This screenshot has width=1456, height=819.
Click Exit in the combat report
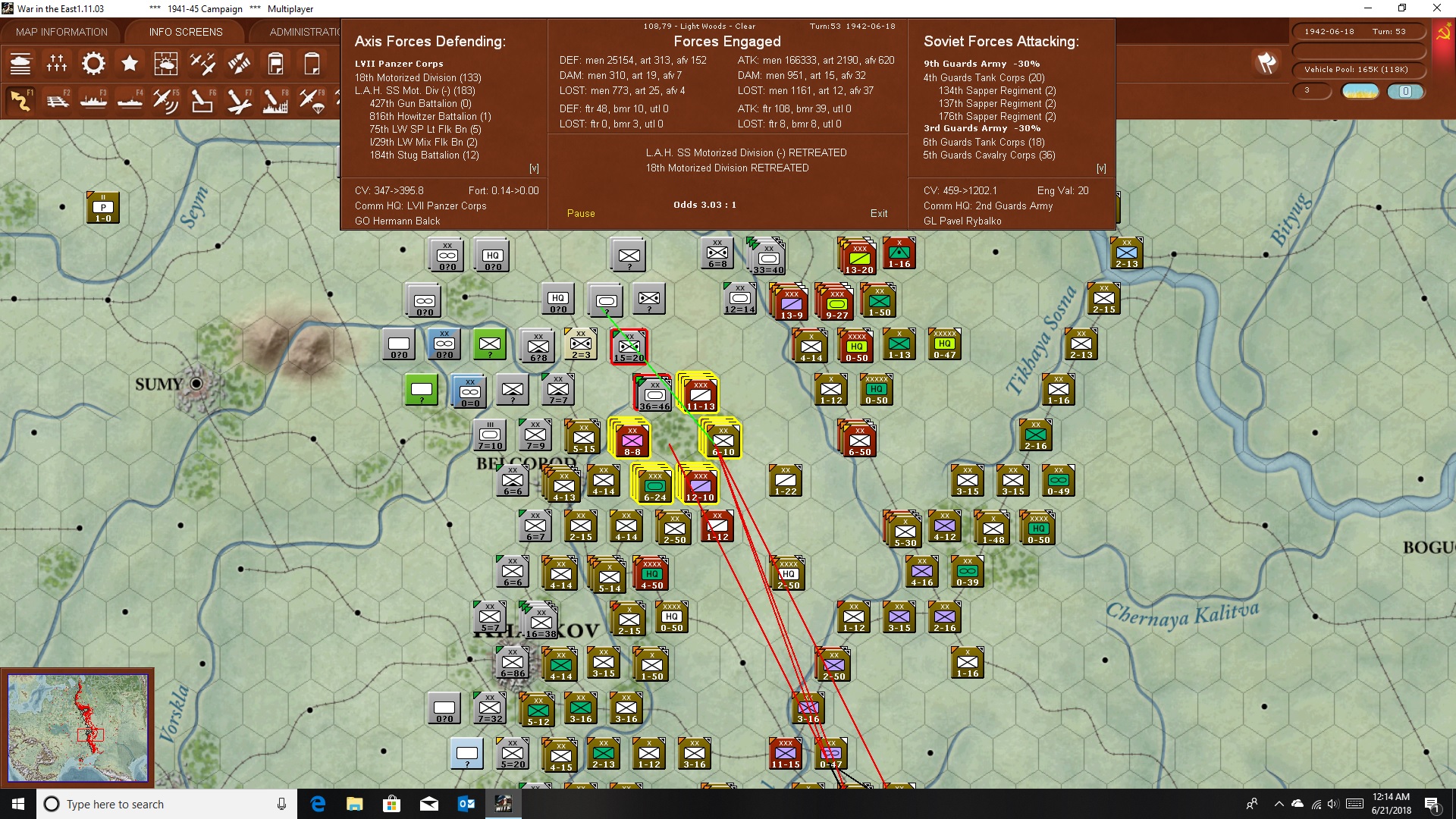click(879, 214)
